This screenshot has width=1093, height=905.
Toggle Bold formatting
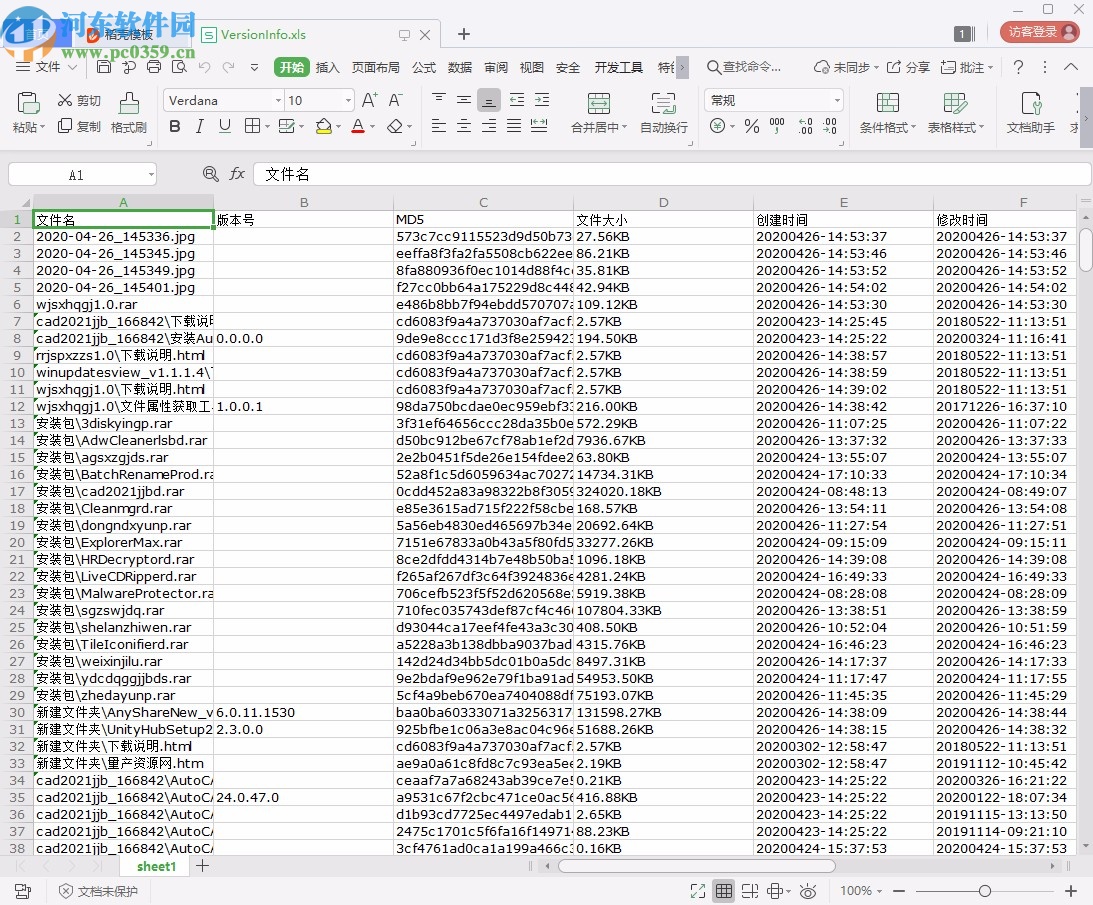pos(175,126)
